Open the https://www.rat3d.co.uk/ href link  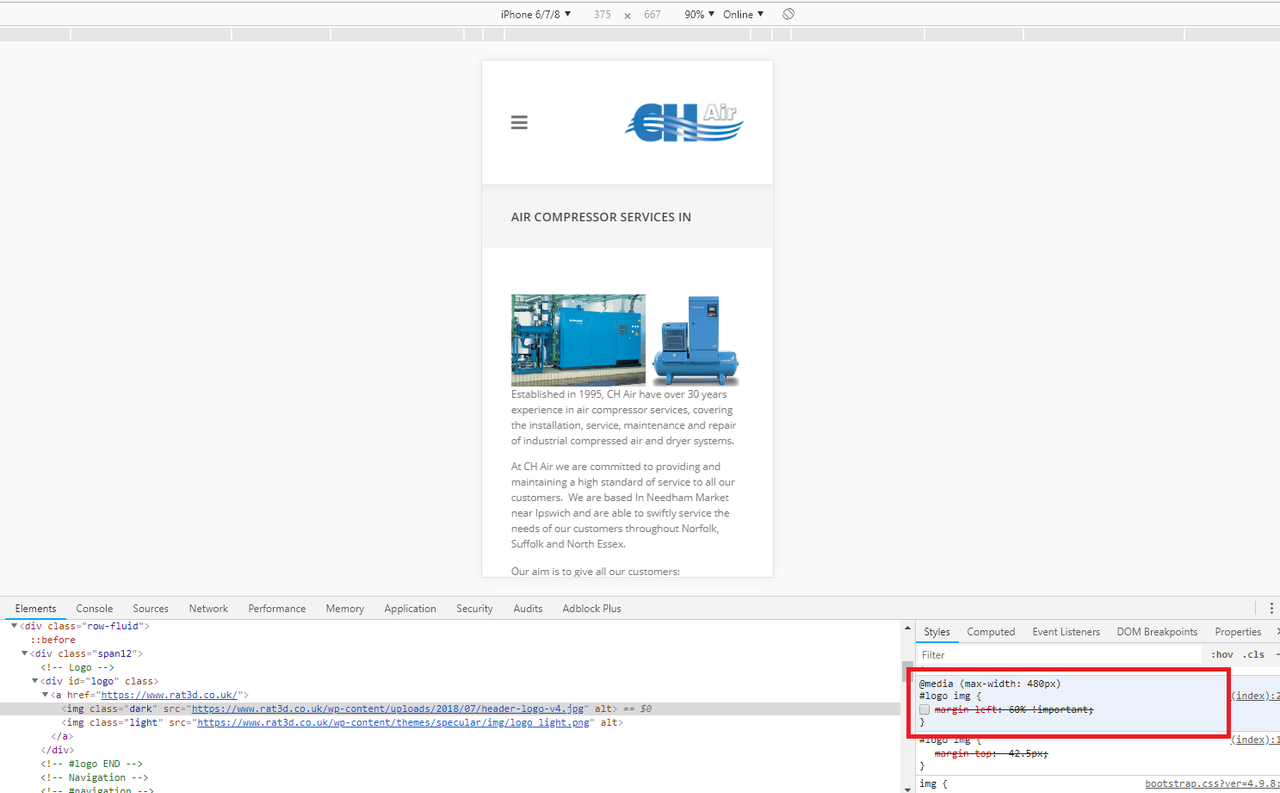coord(168,695)
